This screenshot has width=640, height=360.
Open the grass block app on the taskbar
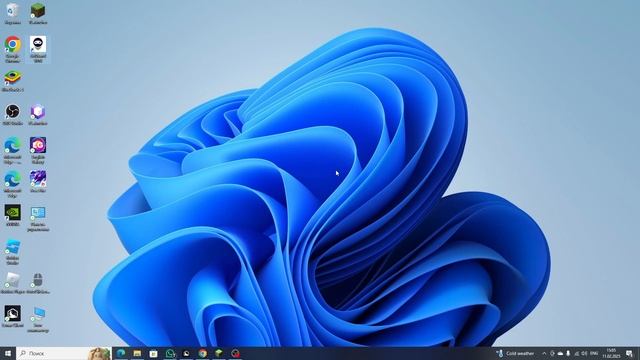[x=219, y=353]
